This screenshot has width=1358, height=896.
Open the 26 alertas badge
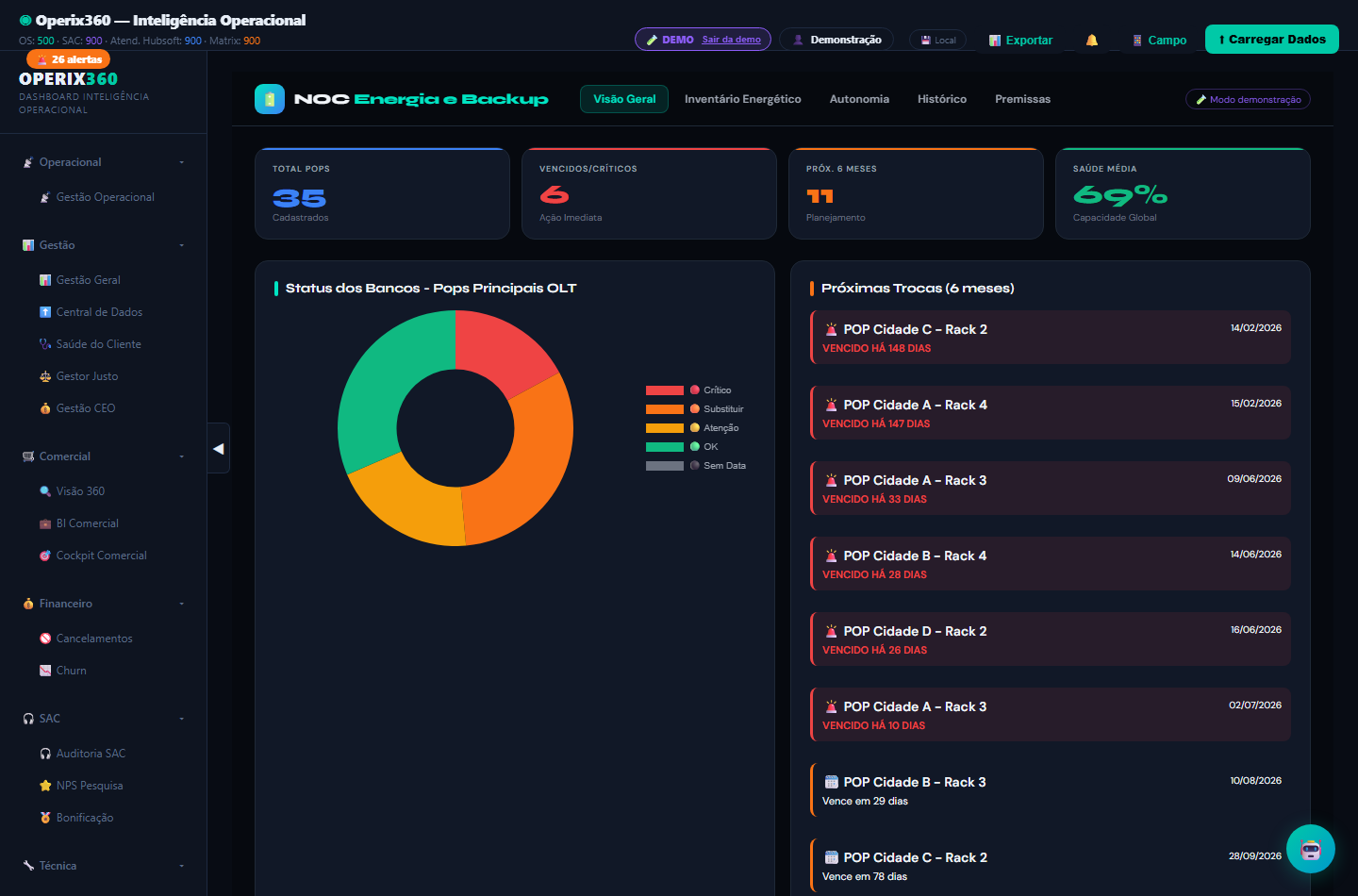(69, 59)
